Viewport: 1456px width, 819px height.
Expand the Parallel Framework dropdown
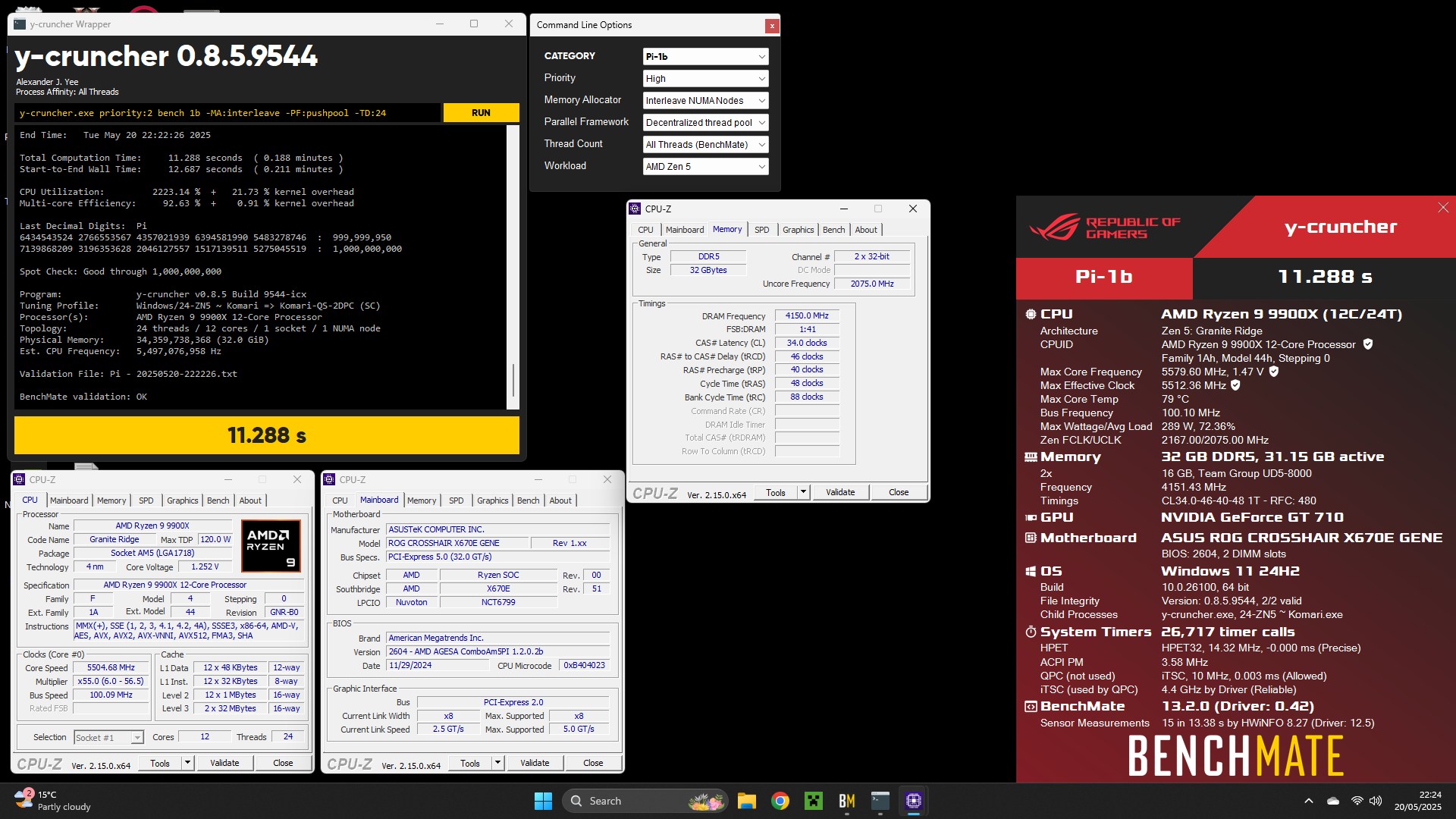point(705,123)
